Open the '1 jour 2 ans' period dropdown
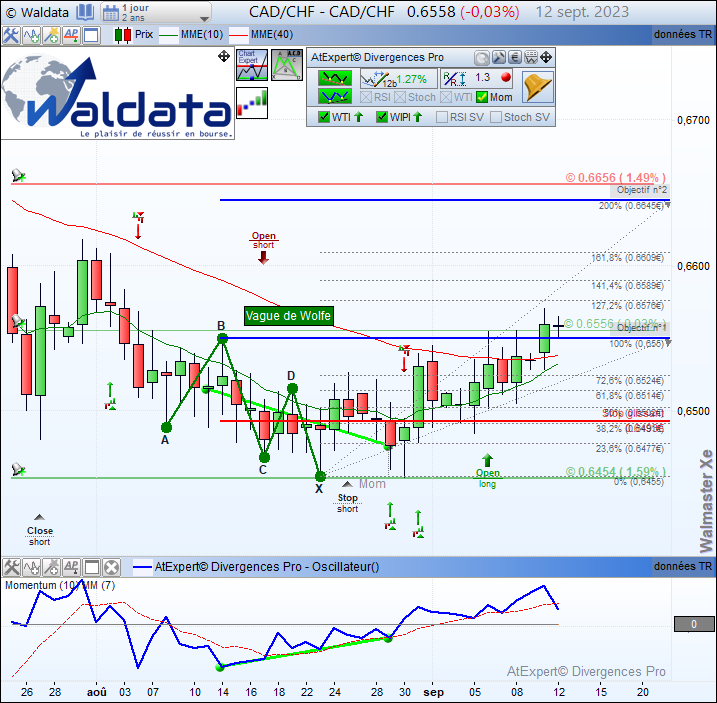Viewport: 717px width, 703px height. pos(156,12)
